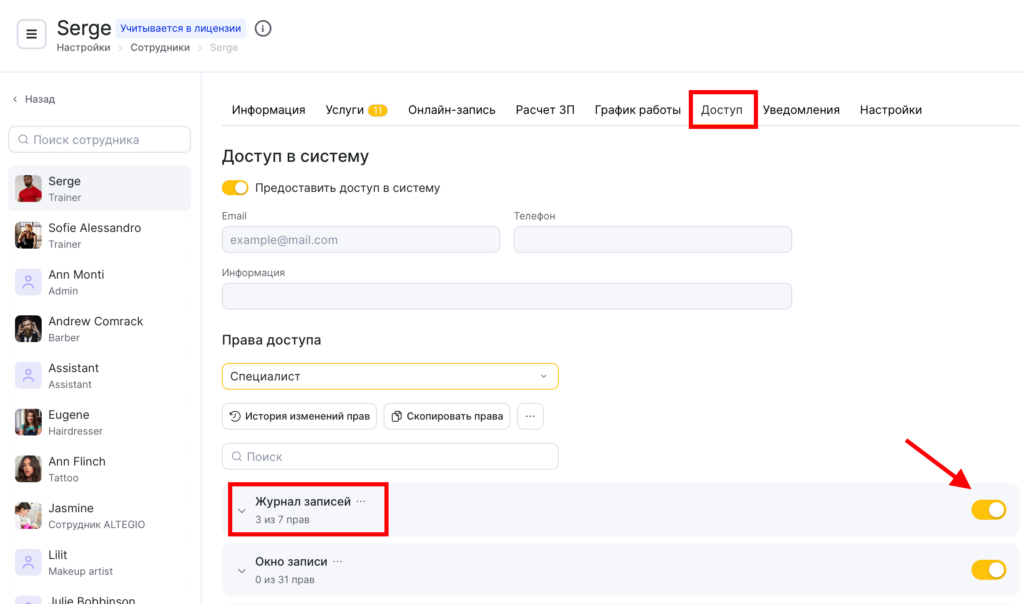Expand the Окно записи rights section
Screen dimensions: 1024x604
[x=241, y=570]
